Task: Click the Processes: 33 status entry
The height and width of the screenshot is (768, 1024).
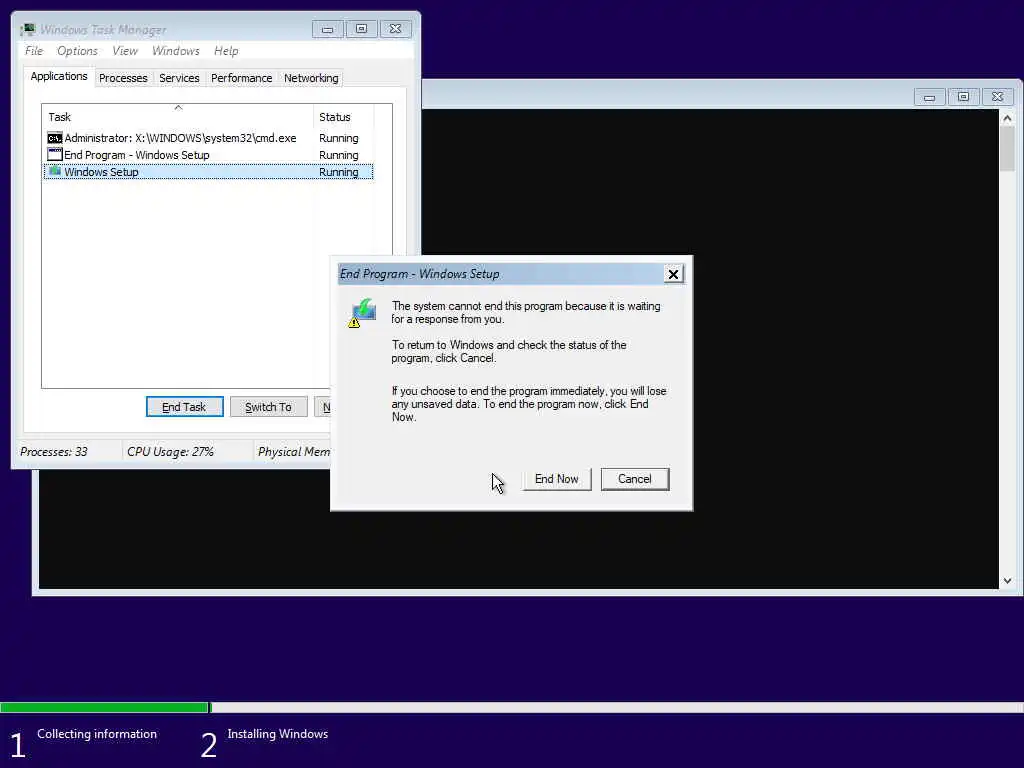Action: point(54,452)
